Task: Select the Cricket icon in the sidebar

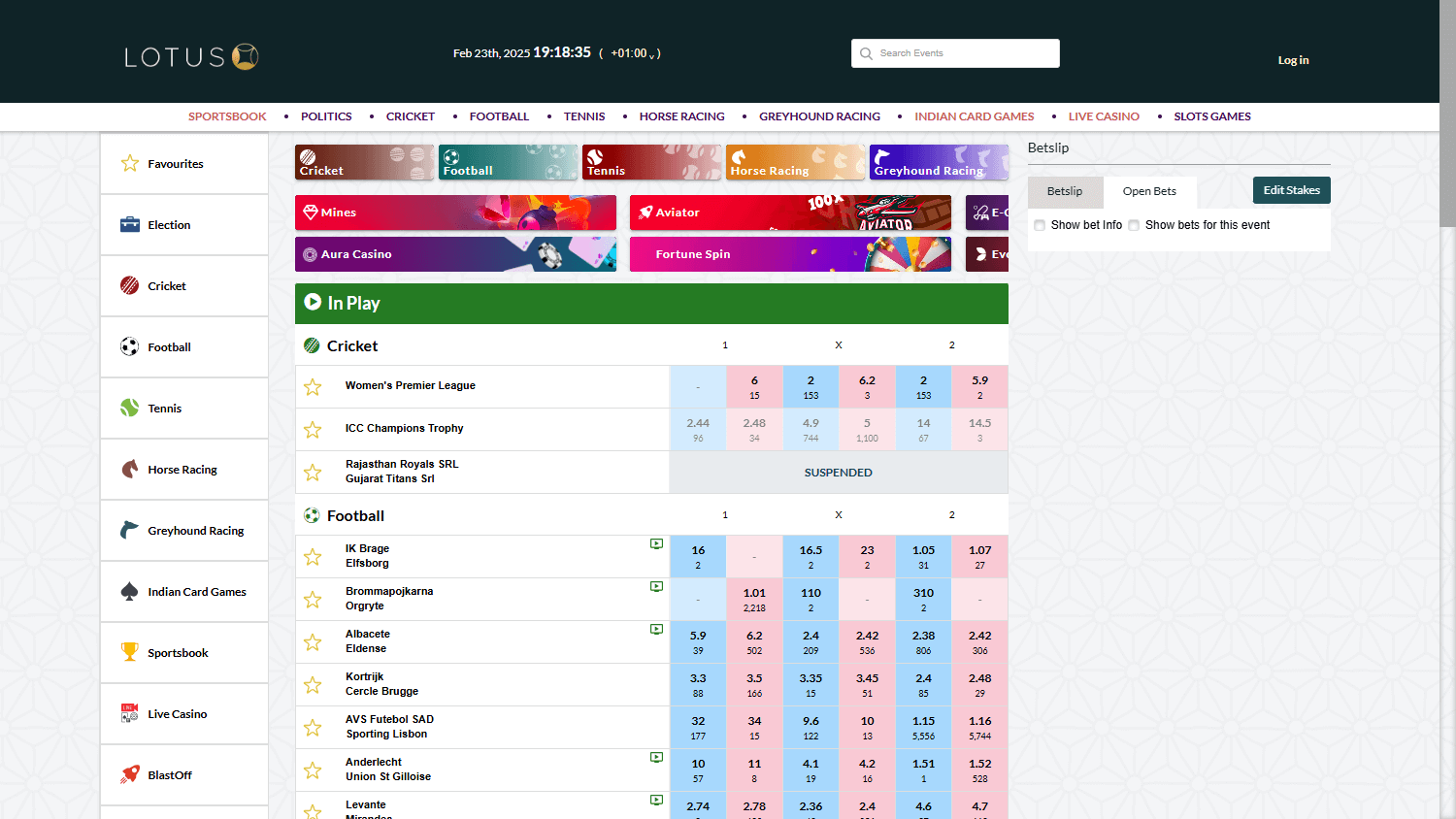Action: point(130,285)
